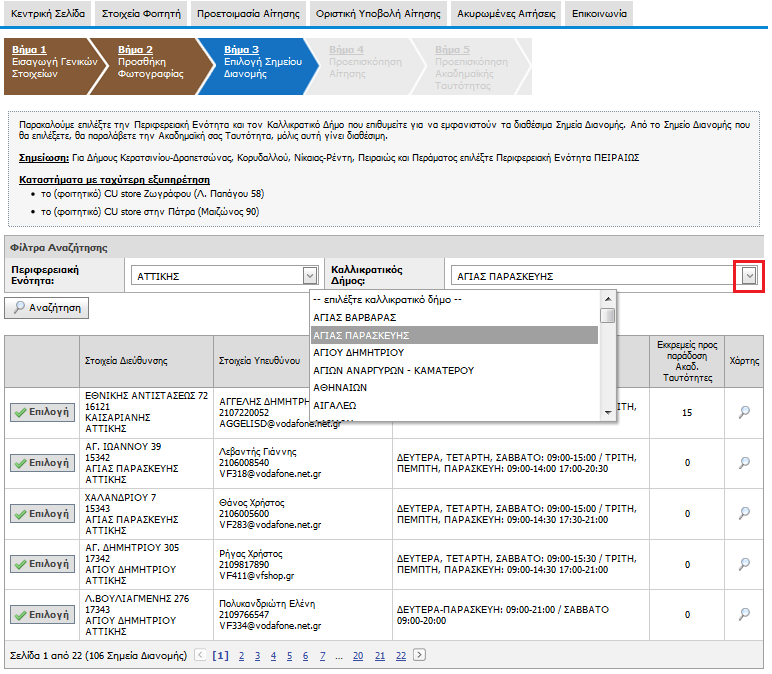Click Επιλογή for ΑΓ. ΔΗΜΗΤΡΙΟΥ 305
The image size is (772, 674).
(x=42, y=564)
